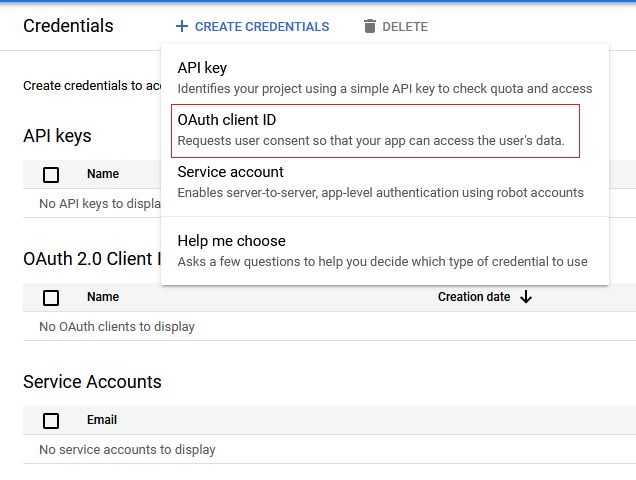
Task: Toggle the OAuth 2.0 clients header checkbox
Action: tap(51, 297)
